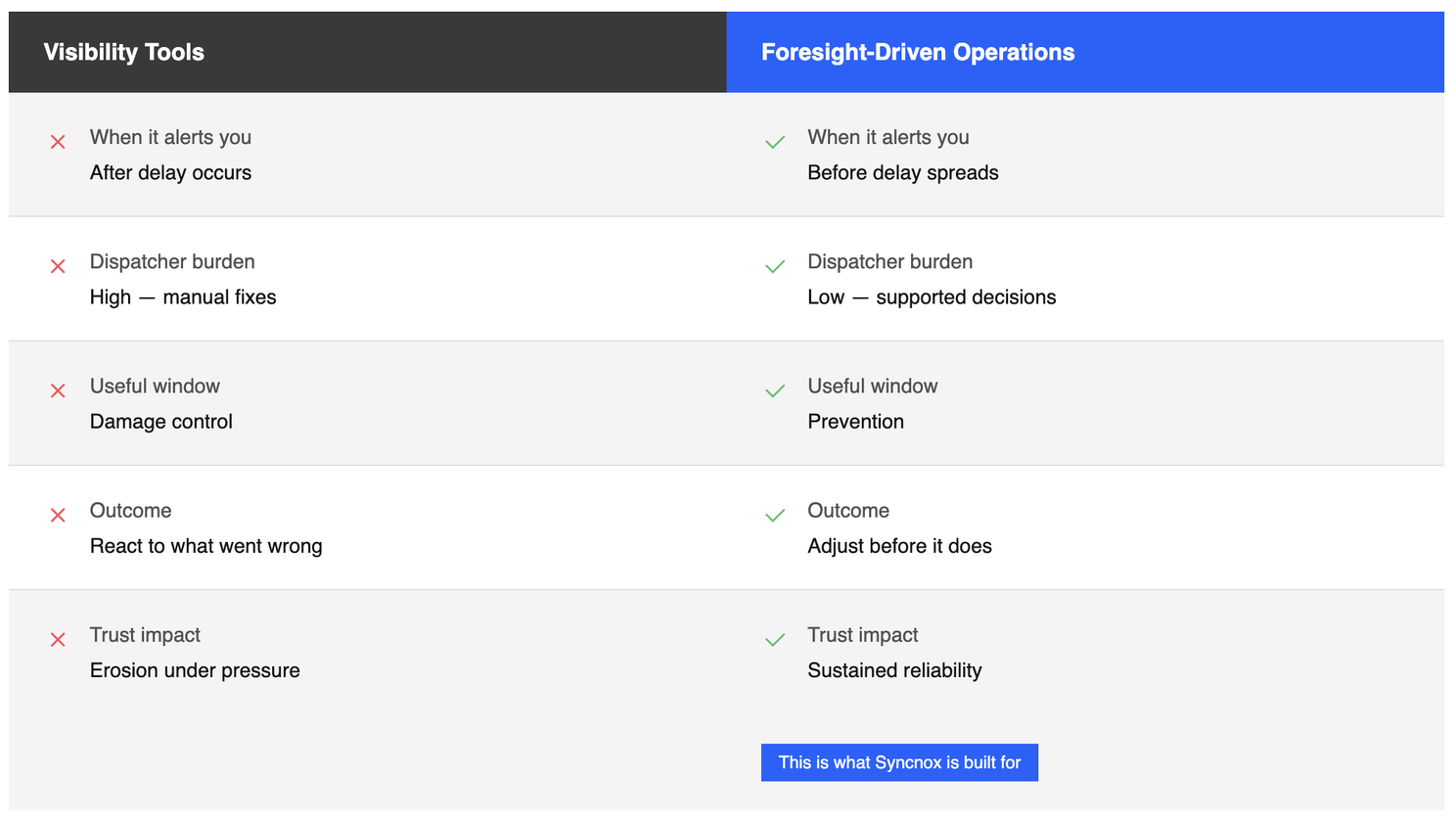This screenshot has width=1456, height=819.
Task: Click the green checkmark near 'Sustained reliability'
Action: point(775,638)
